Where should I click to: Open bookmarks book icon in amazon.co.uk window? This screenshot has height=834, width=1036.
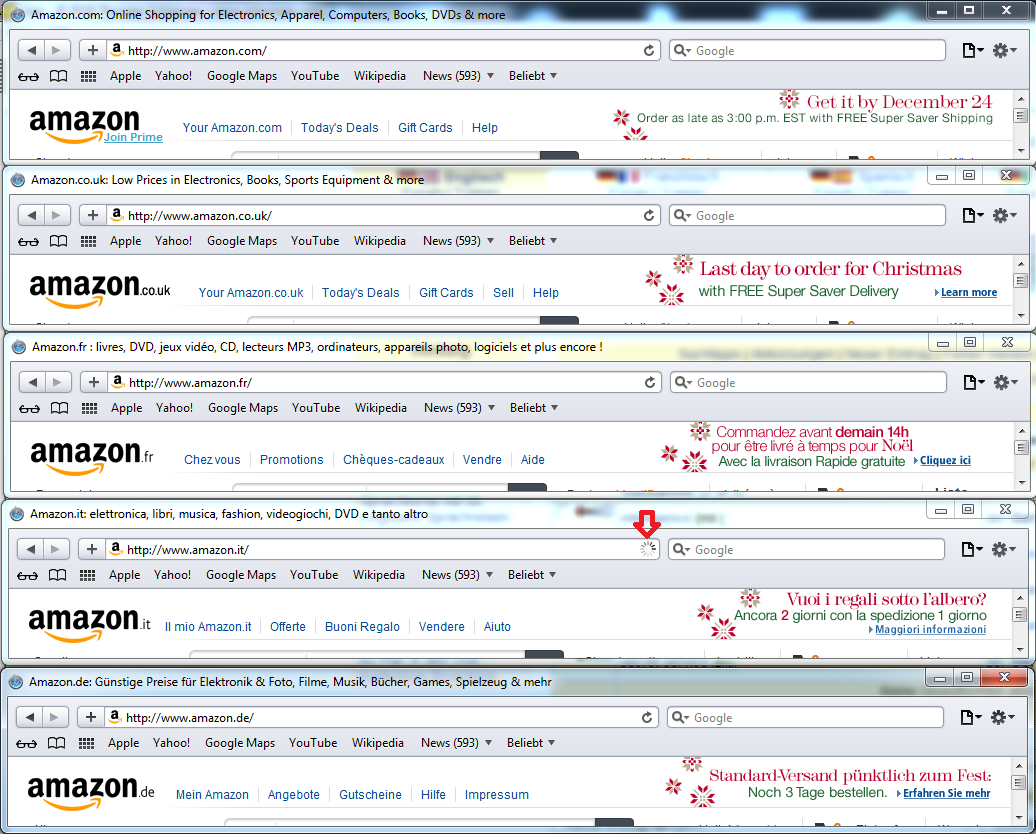[58, 241]
